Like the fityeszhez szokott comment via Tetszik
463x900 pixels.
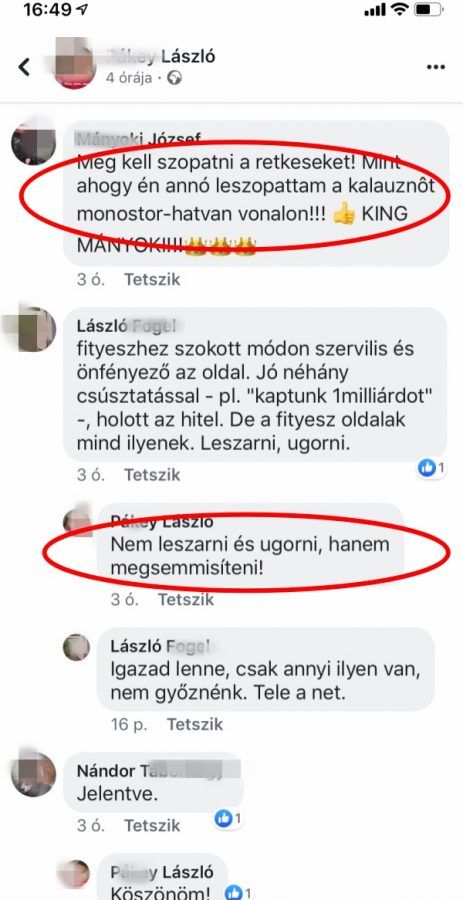point(152,475)
